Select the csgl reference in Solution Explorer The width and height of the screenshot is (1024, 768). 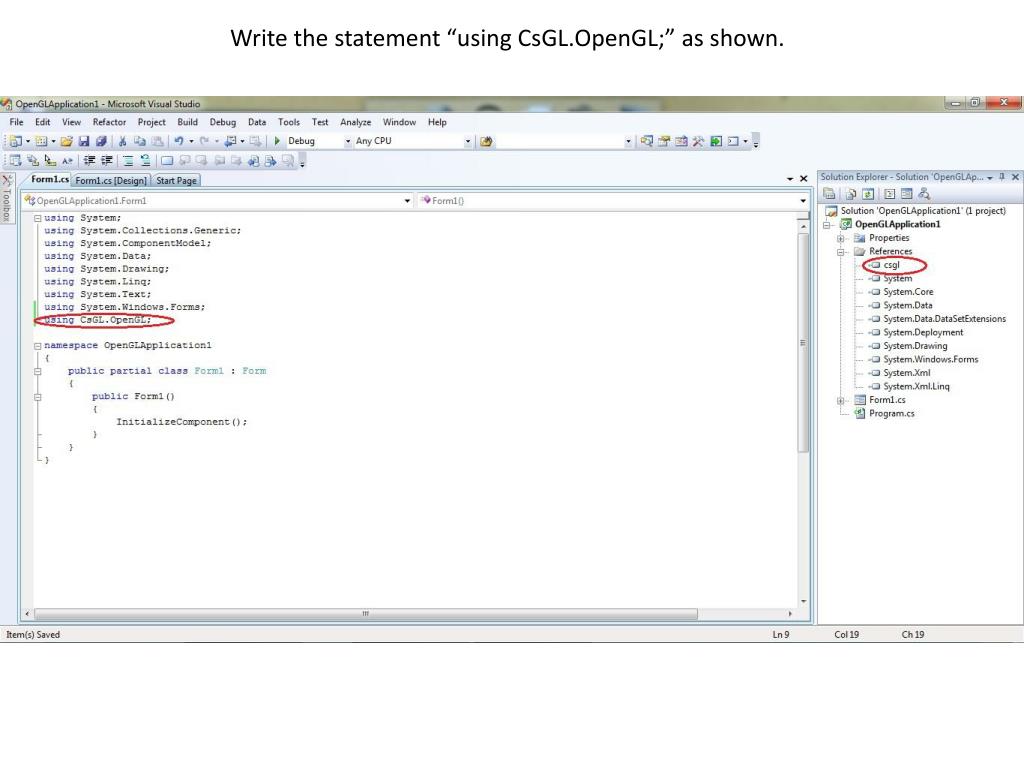click(891, 265)
